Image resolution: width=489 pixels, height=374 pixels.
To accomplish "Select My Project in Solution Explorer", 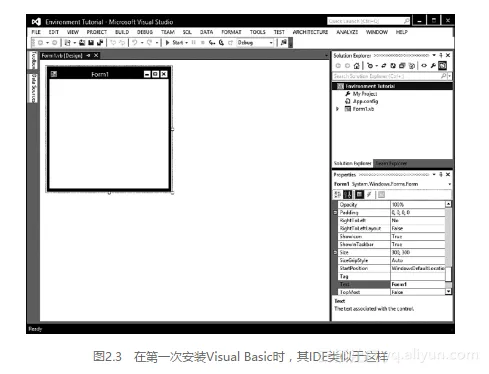I will click(x=365, y=94).
